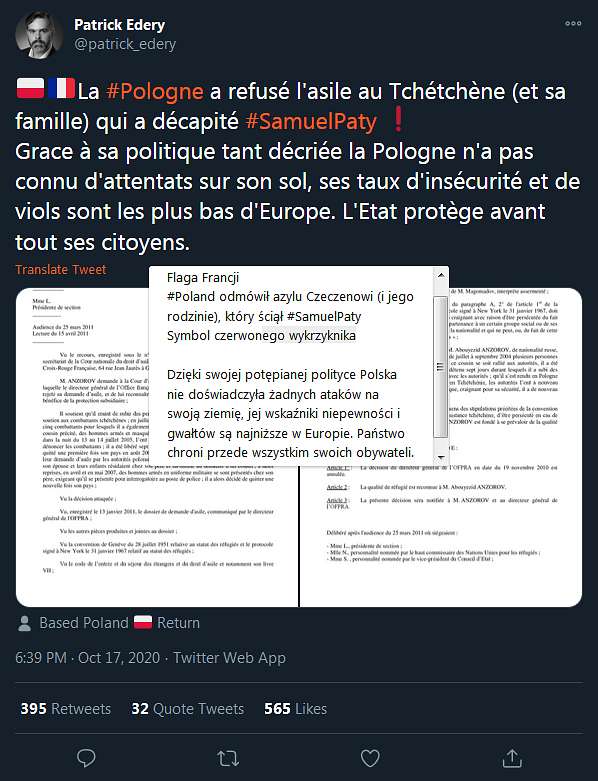The width and height of the screenshot is (598, 781).
Task: Click the person icon beside Based Poland
Action: point(24,623)
